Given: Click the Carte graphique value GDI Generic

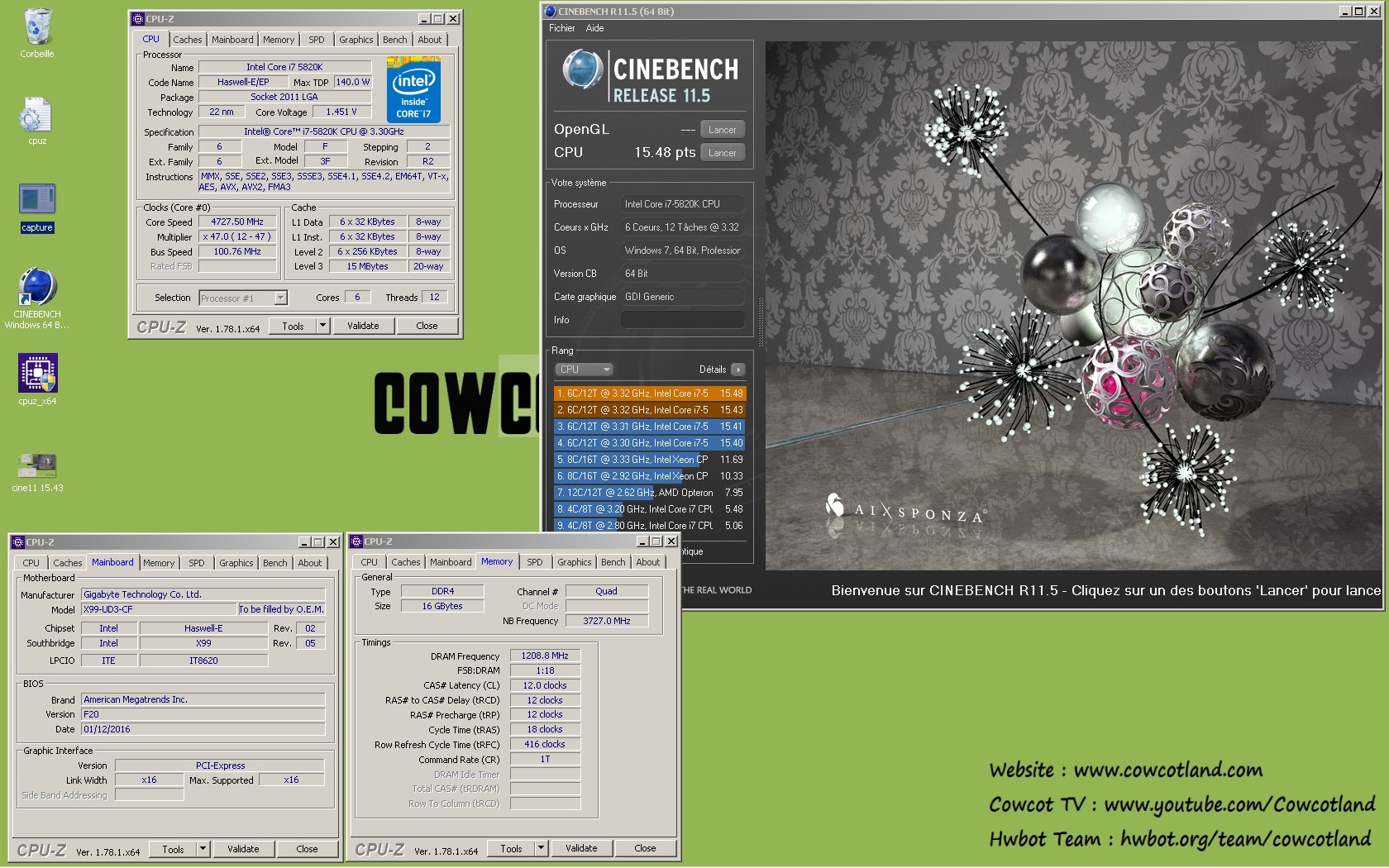Looking at the screenshot, I should coord(683,297).
